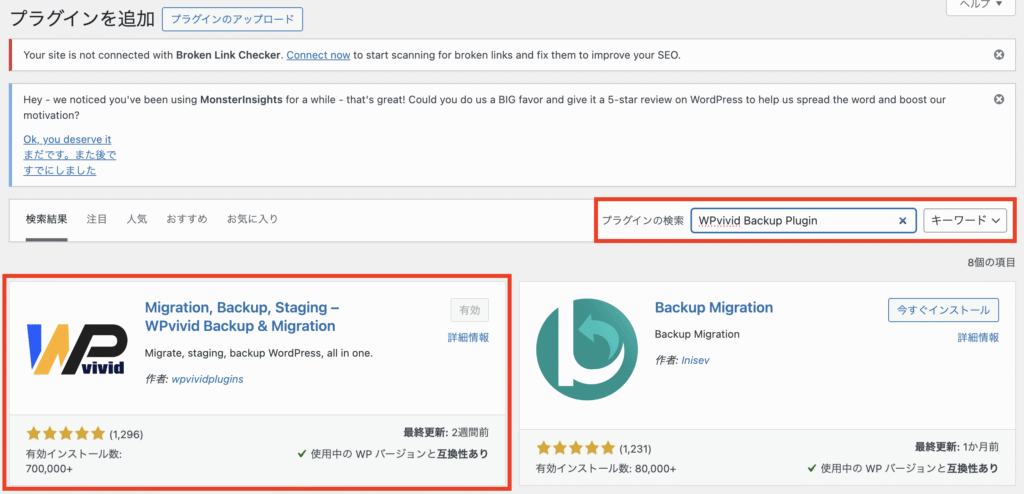
Task: Select the プラグインを追加 page heading
Action: pos(82,18)
